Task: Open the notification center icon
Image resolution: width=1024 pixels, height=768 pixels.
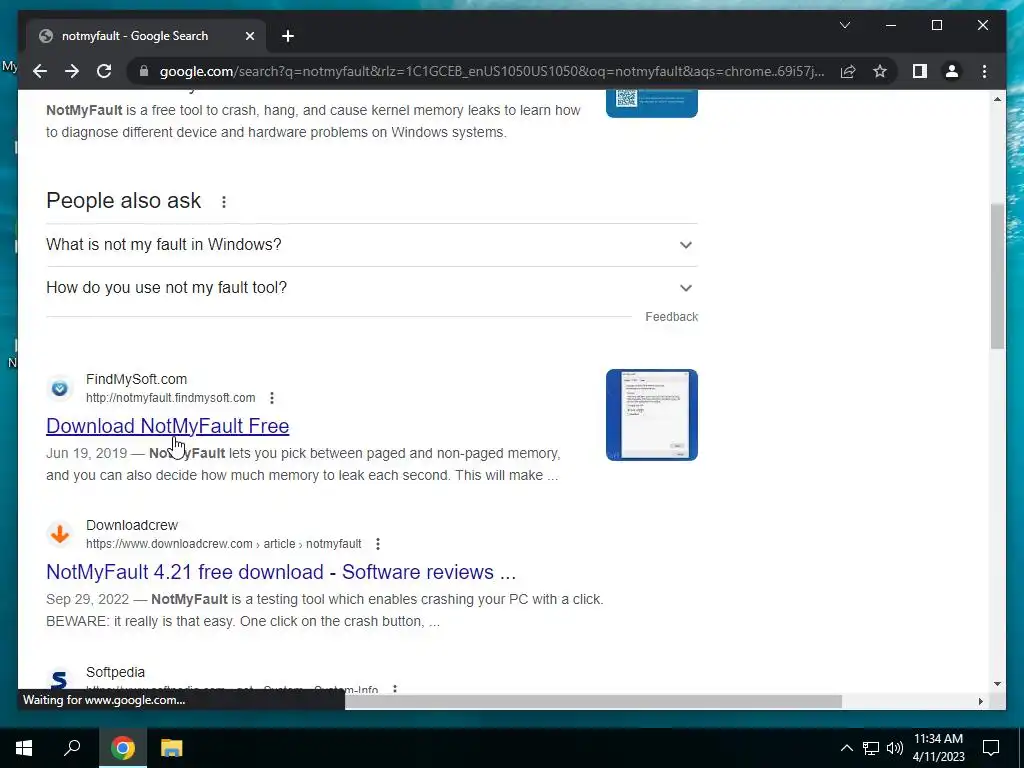Action: (x=991, y=748)
